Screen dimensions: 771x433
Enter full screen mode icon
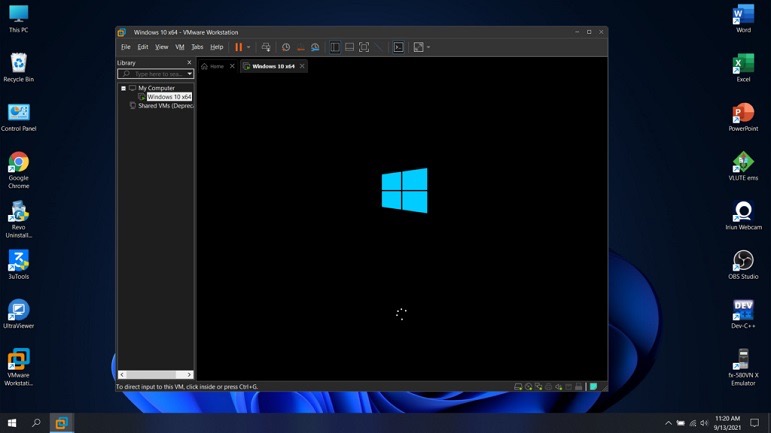tap(364, 47)
